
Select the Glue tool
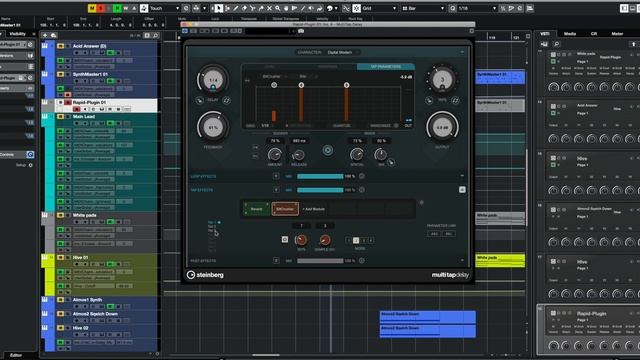point(261,8)
